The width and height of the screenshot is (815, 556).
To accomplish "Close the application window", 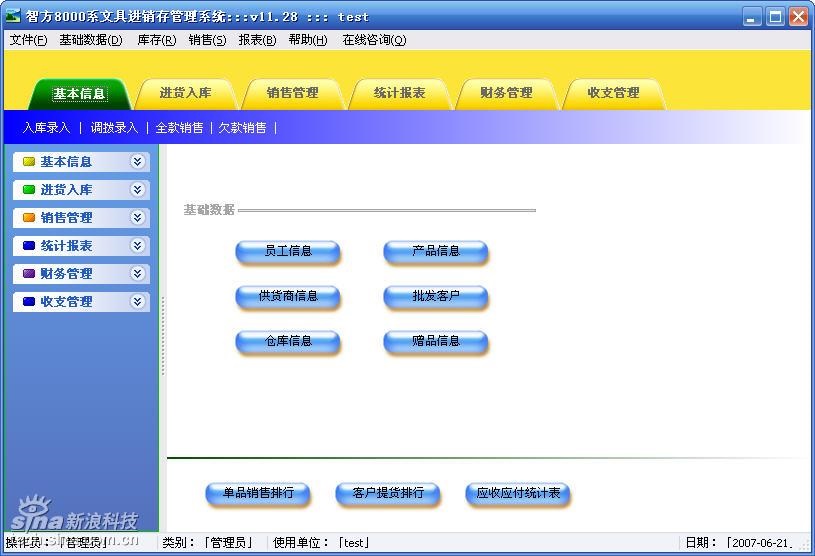I will coord(799,17).
